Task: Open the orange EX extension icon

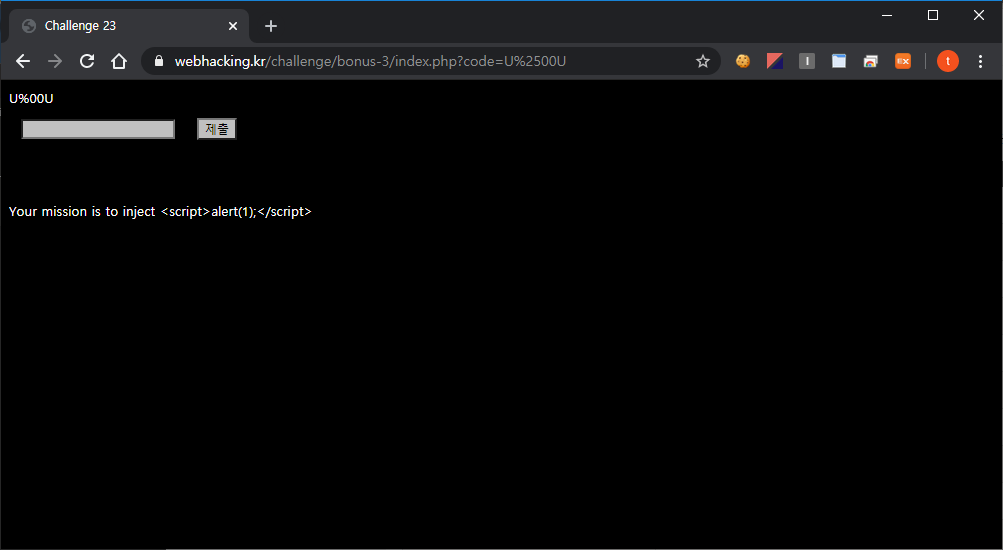Action: coord(903,61)
